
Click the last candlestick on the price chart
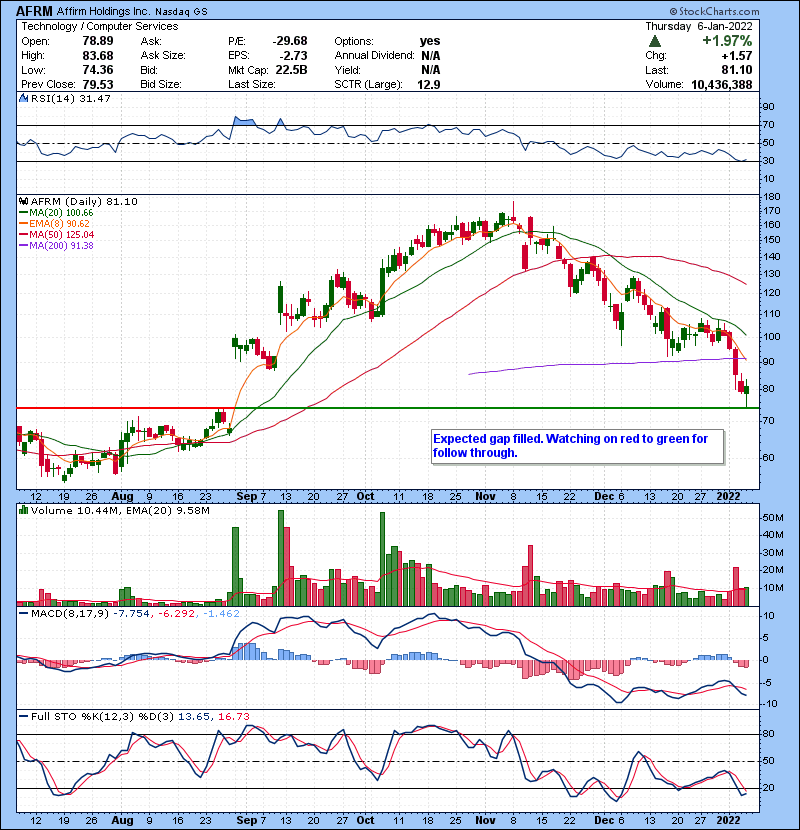point(747,392)
